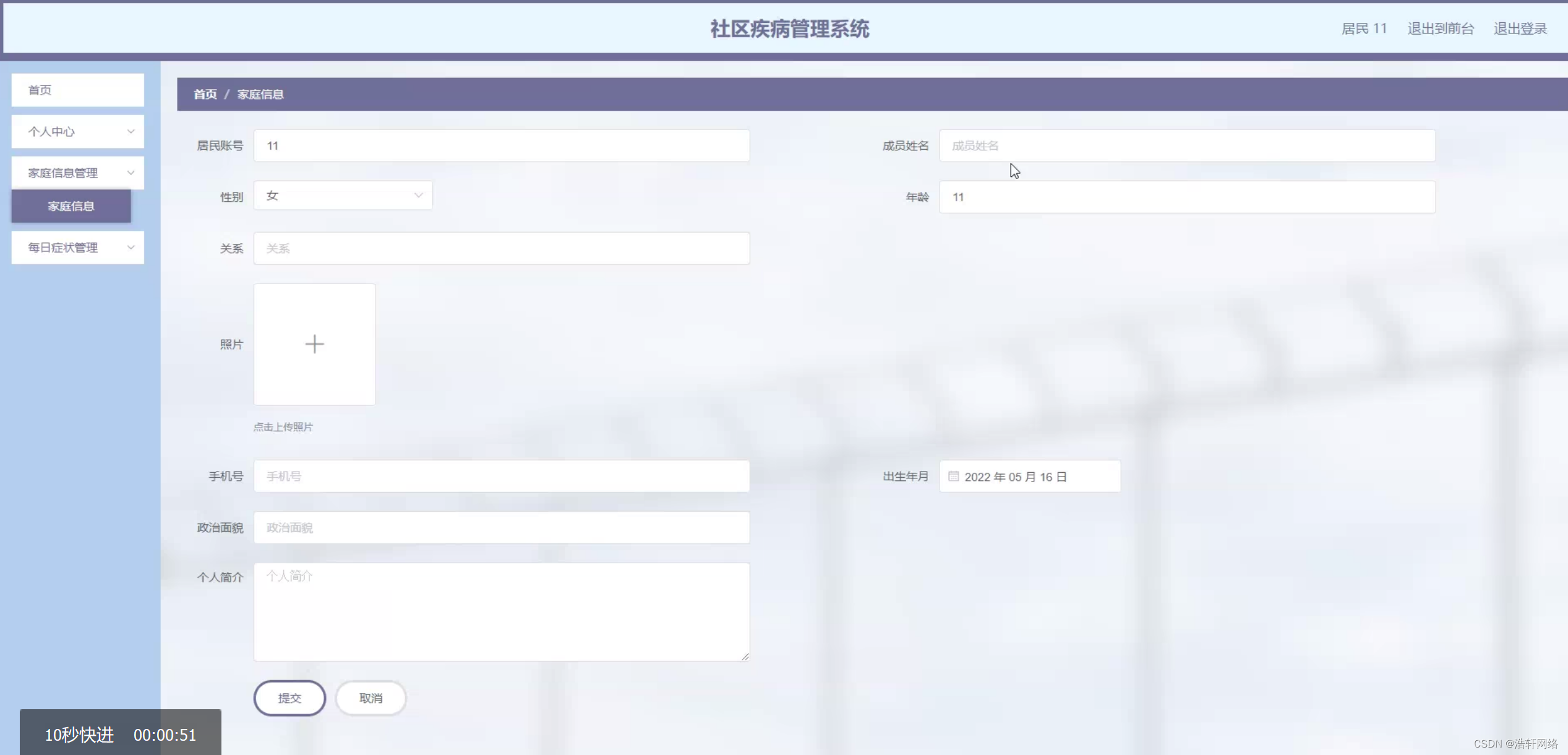Viewport: 1568px width, 755px height.
Task: Select the 居民 11 account label
Action: pyautogui.click(x=1364, y=28)
